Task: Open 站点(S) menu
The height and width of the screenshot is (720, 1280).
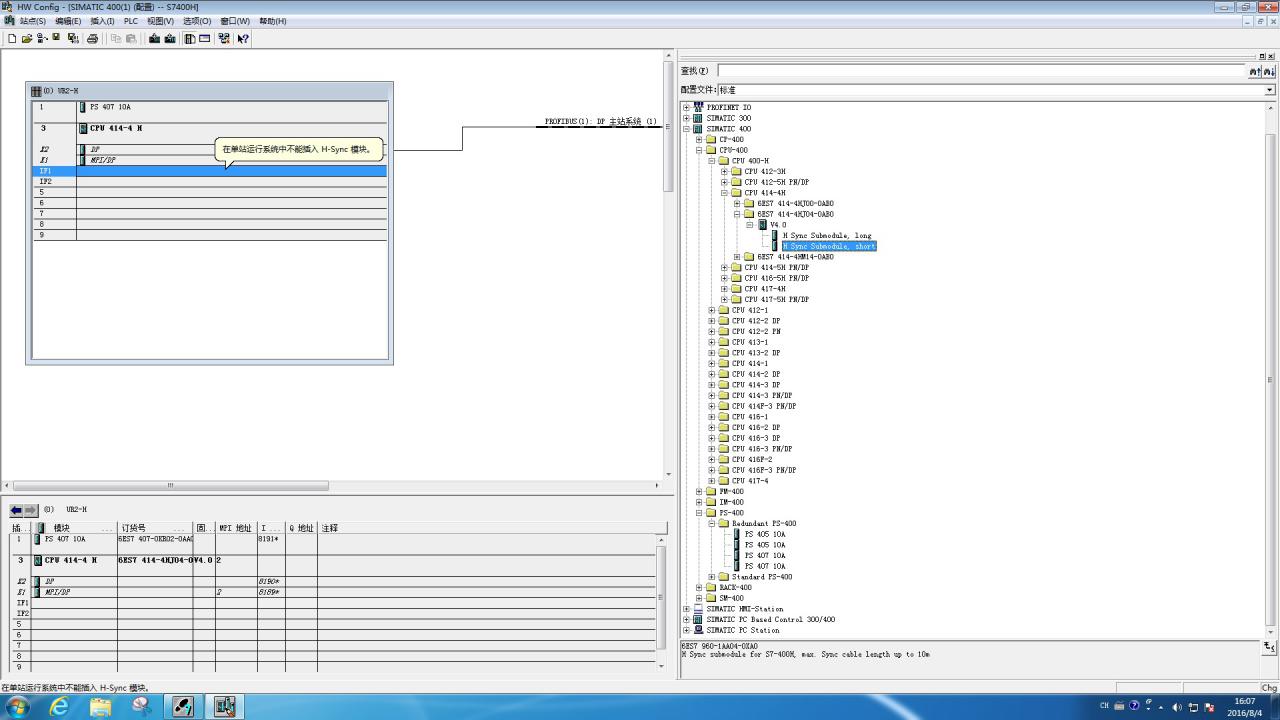Action: (32, 21)
